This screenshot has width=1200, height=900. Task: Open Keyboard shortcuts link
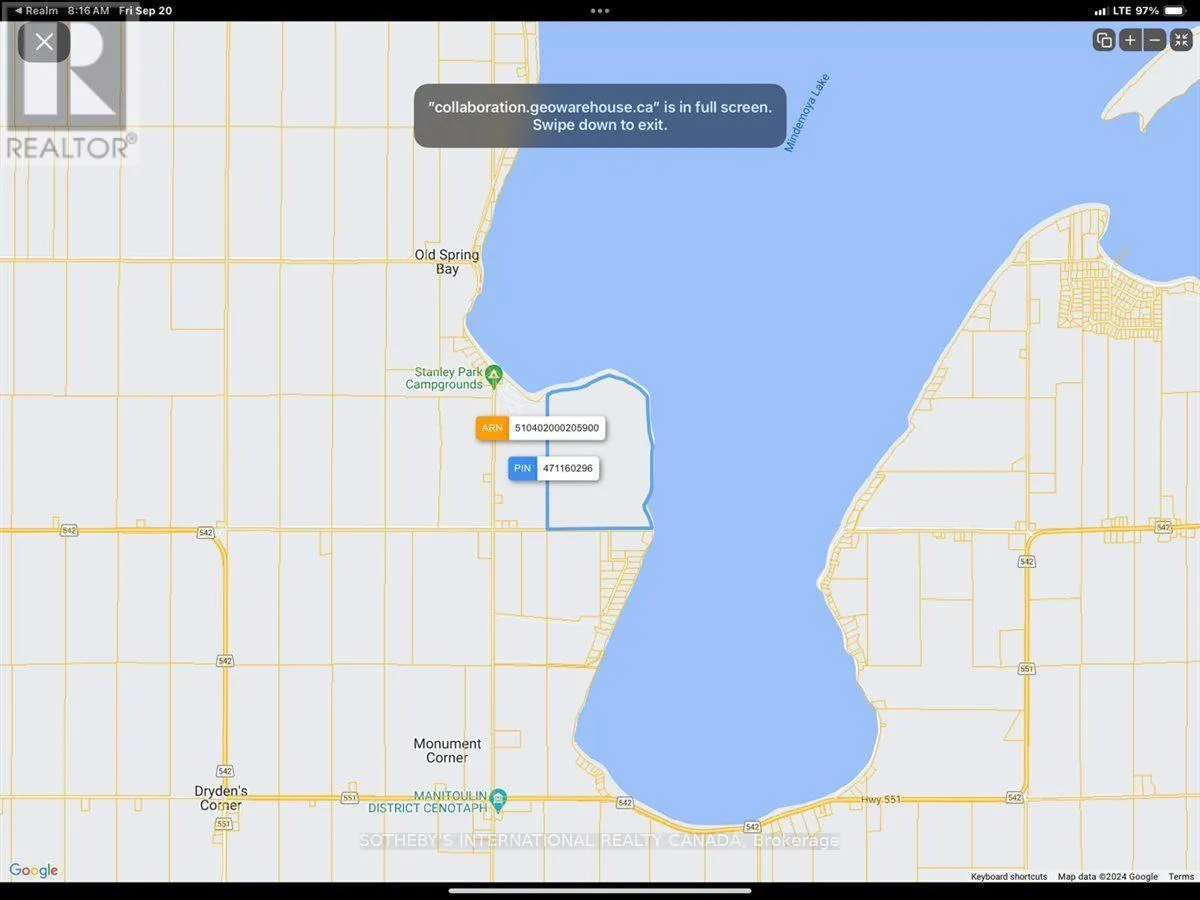point(1009,877)
